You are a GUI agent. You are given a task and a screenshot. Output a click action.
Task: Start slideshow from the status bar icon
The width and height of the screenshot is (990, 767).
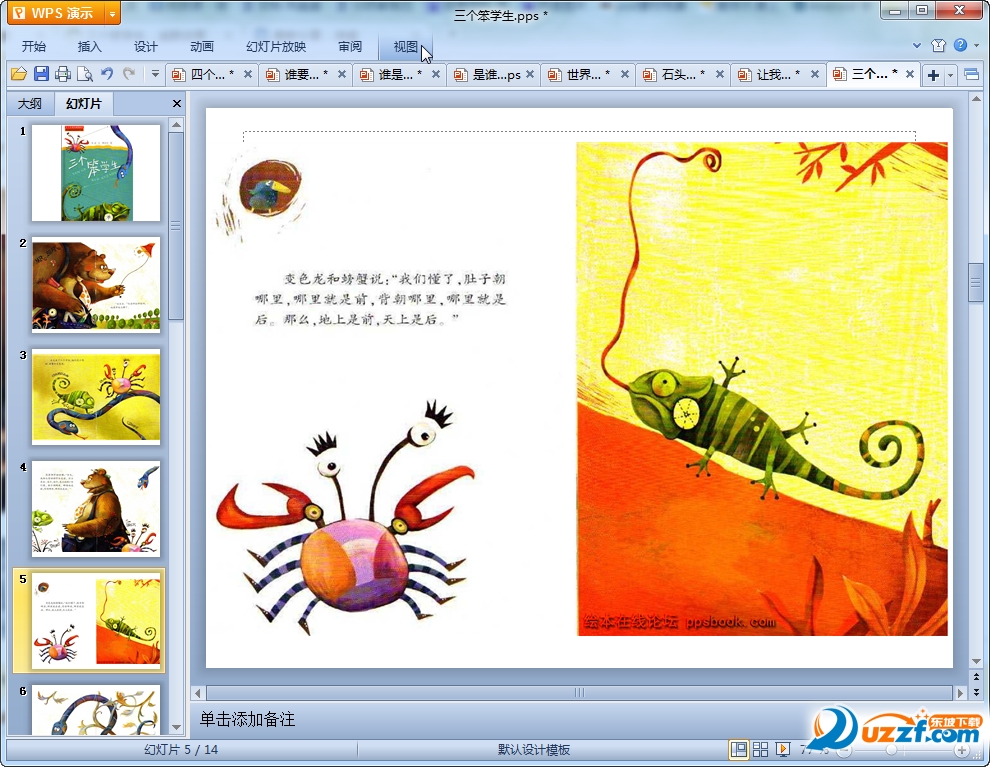[x=783, y=749]
